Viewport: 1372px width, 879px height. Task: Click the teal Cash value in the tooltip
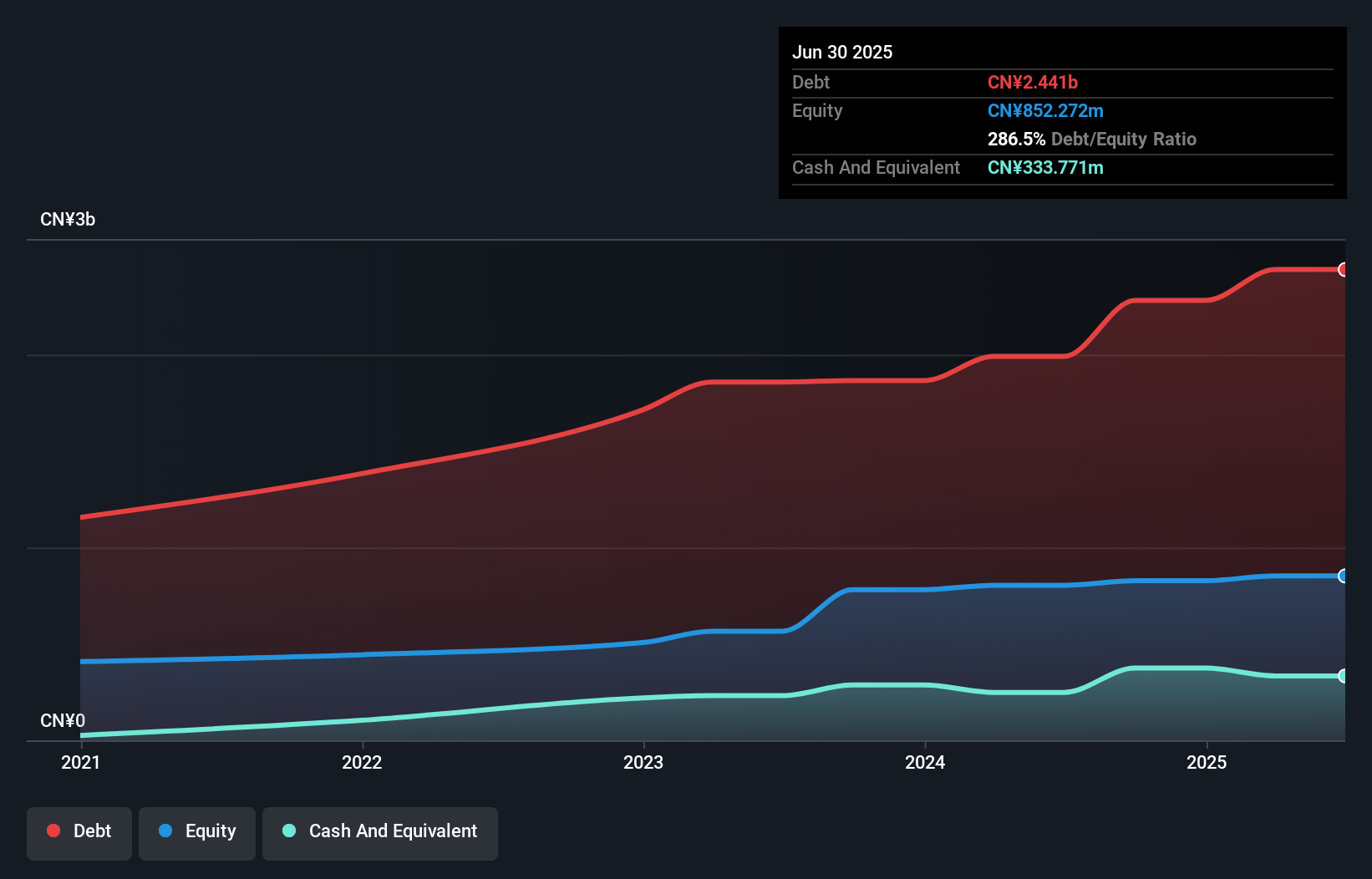point(1044,167)
